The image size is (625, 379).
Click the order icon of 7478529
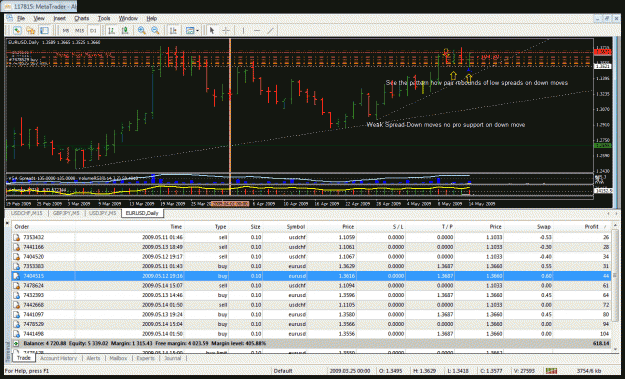17,324
